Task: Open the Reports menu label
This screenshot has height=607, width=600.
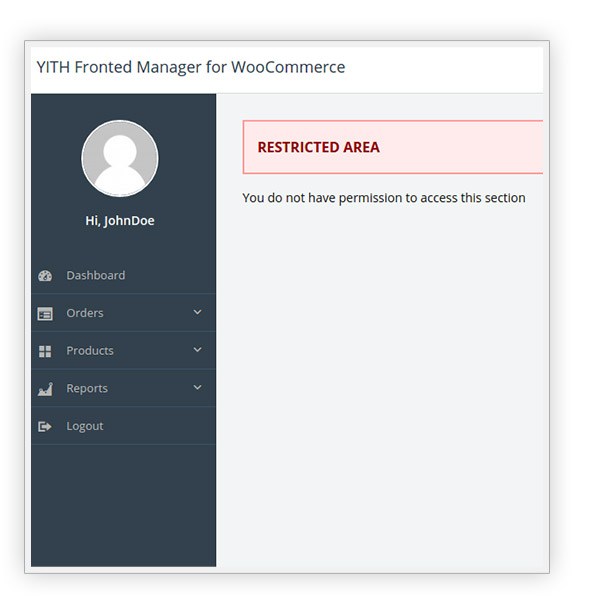Action: tap(87, 388)
